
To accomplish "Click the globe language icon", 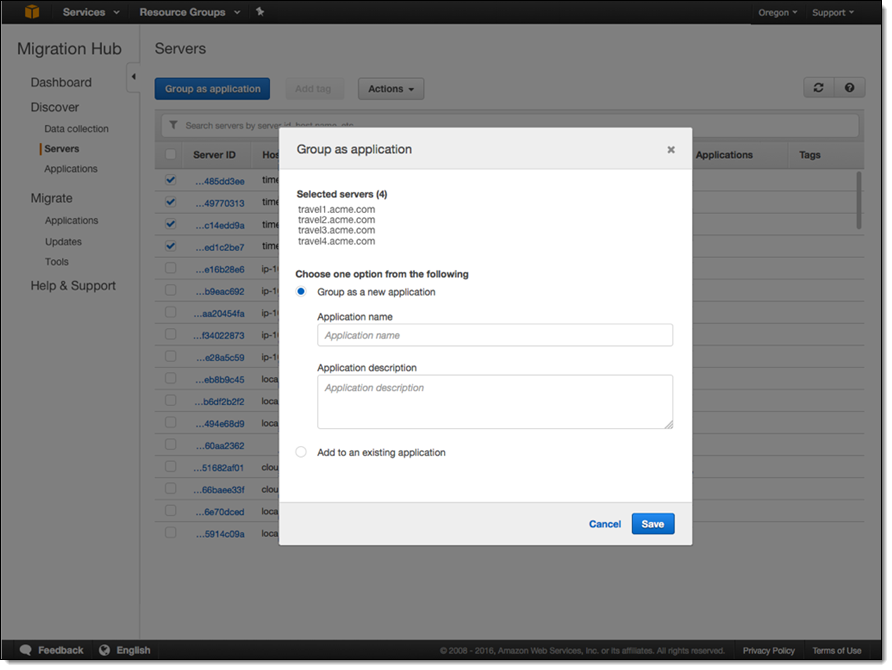I will coord(105,650).
